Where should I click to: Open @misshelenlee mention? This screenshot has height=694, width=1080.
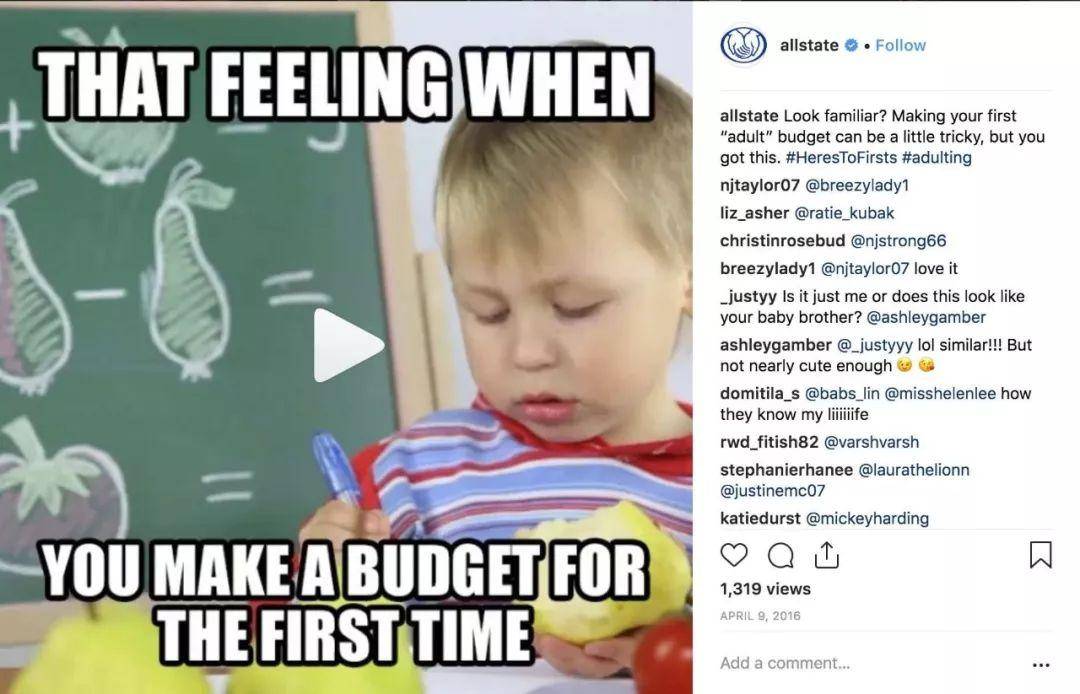[940, 394]
